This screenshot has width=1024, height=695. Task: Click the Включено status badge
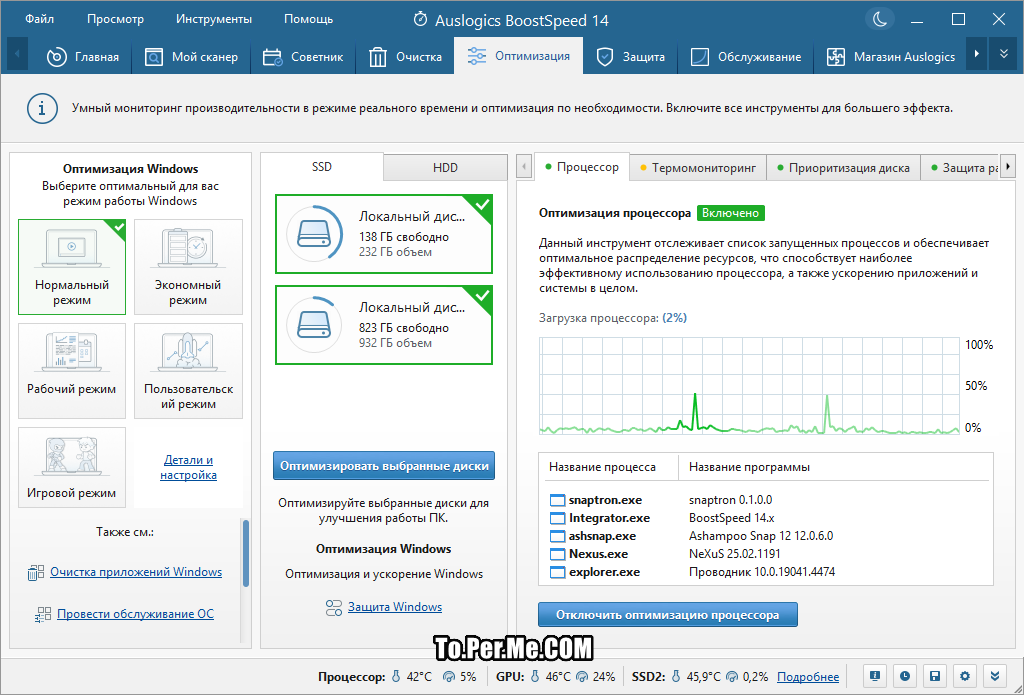point(730,213)
